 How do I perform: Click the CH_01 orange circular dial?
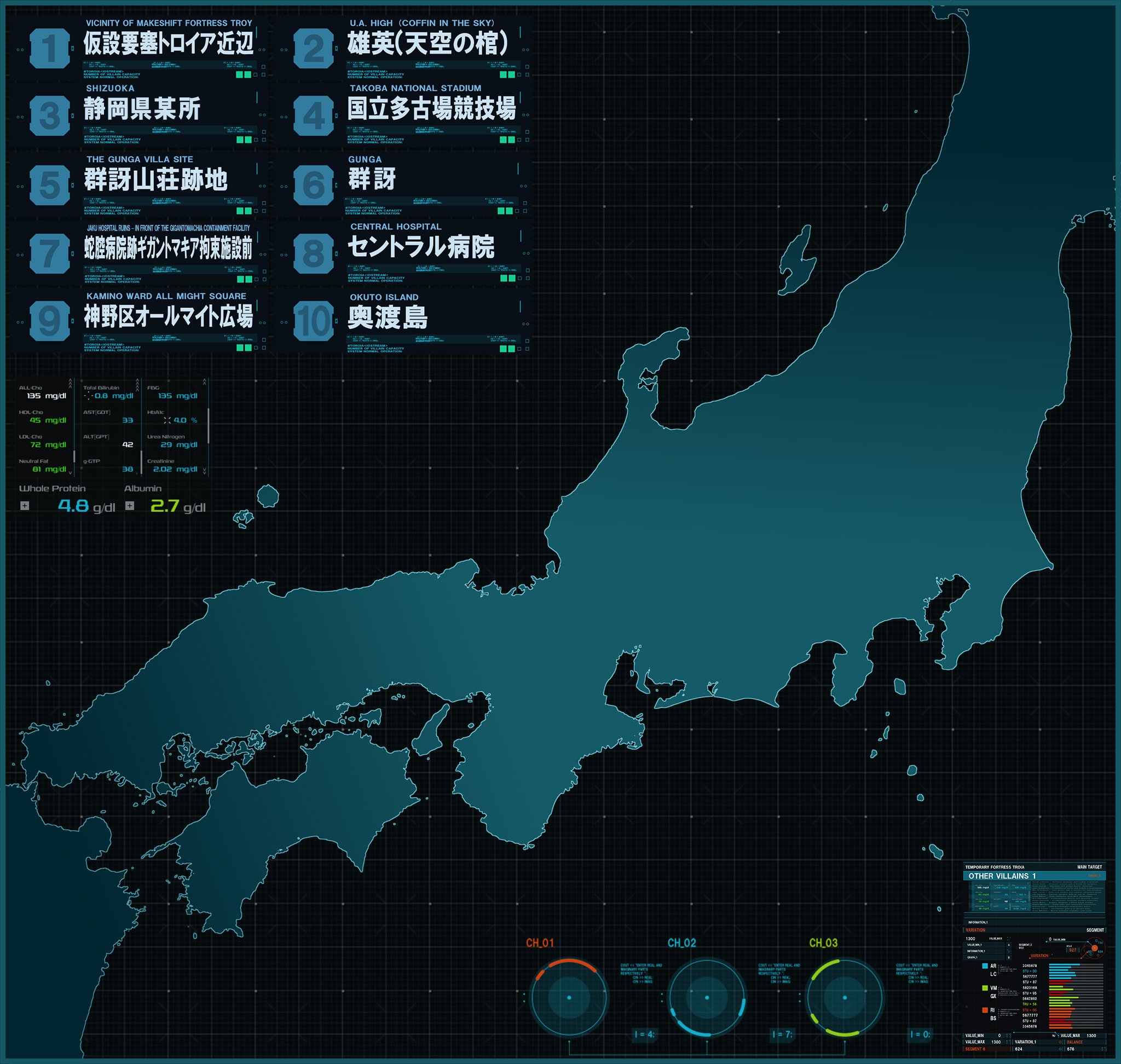point(569,998)
